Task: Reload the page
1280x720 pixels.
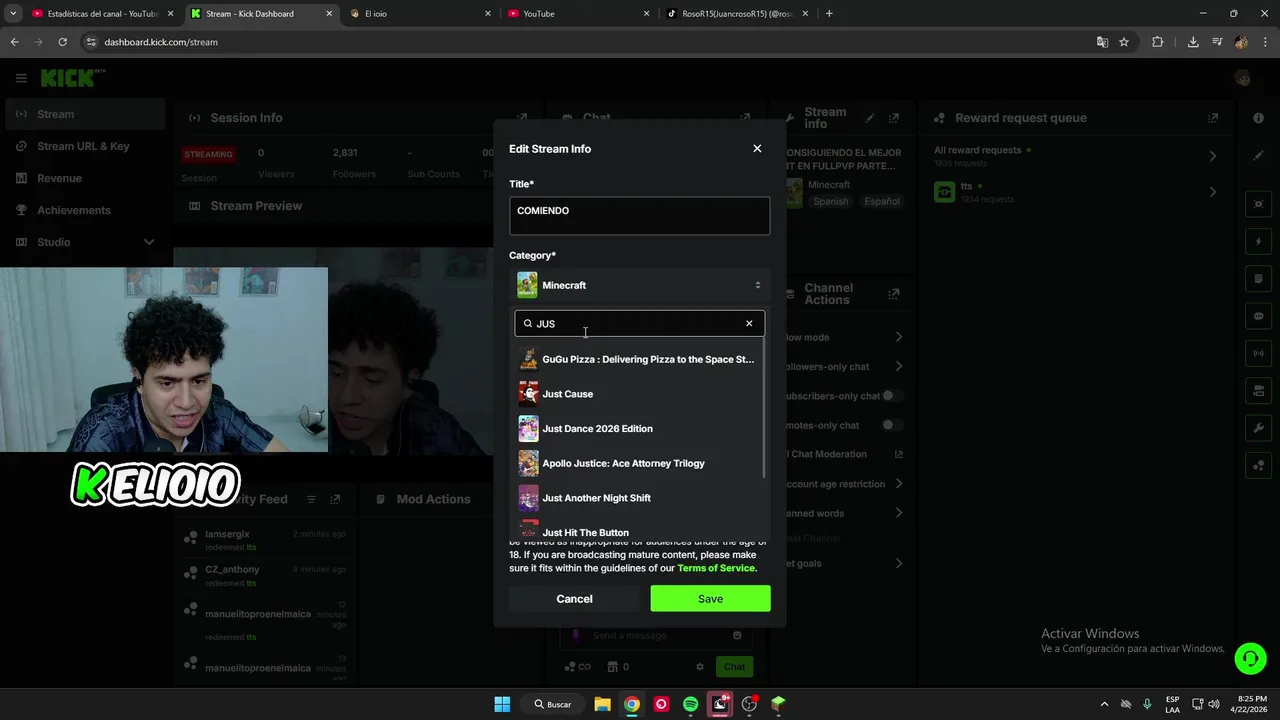Action: 62,42
